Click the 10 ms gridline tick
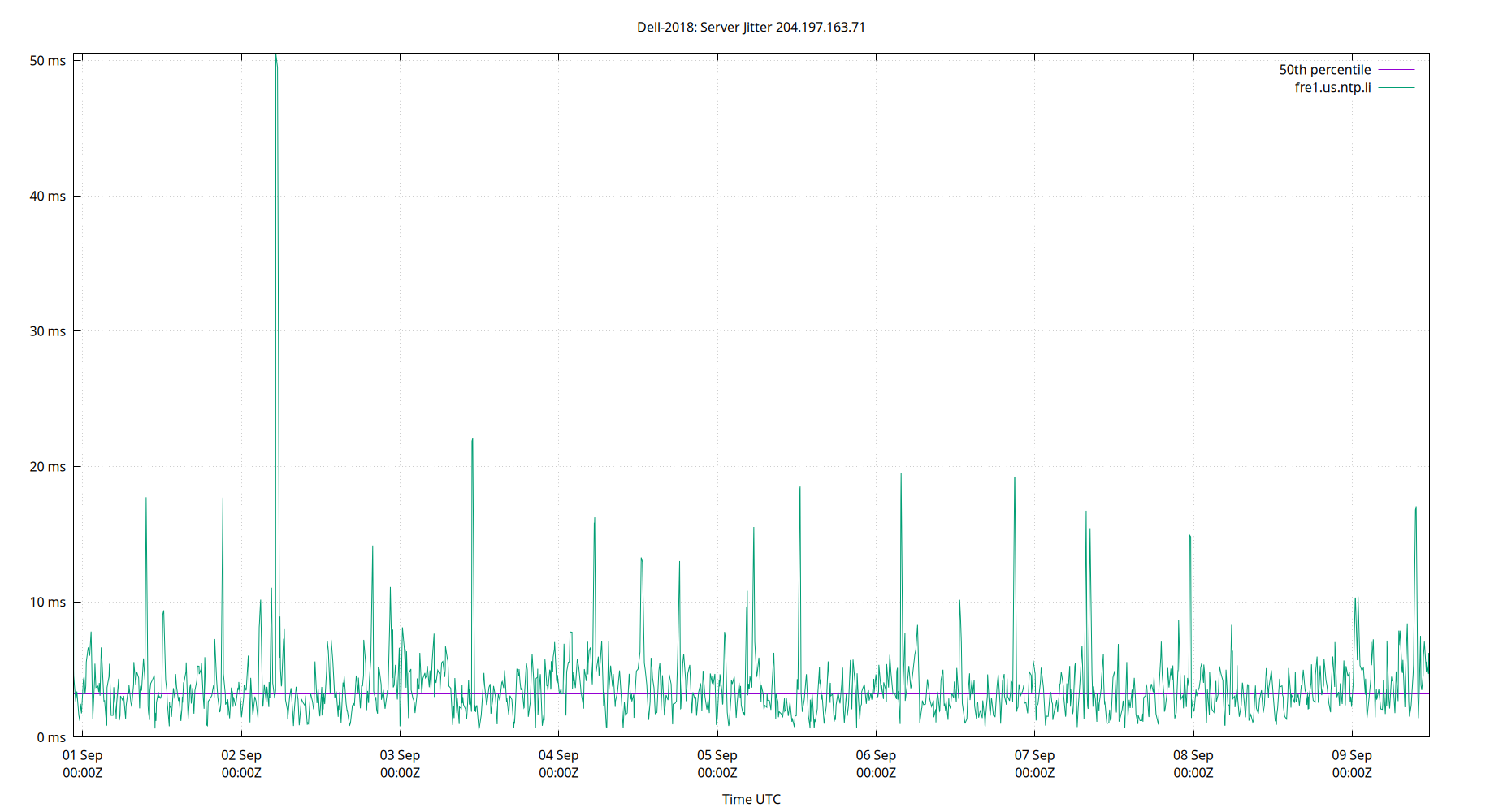Image resolution: width=1503 pixels, height=812 pixels. (x=77, y=602)
